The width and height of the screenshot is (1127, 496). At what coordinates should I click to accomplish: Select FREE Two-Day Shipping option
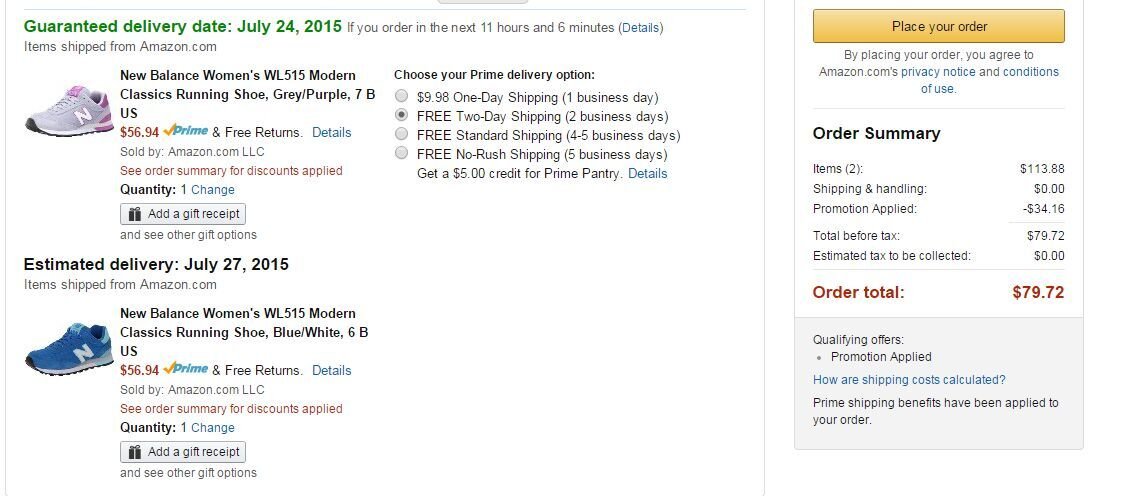[402, 115]
